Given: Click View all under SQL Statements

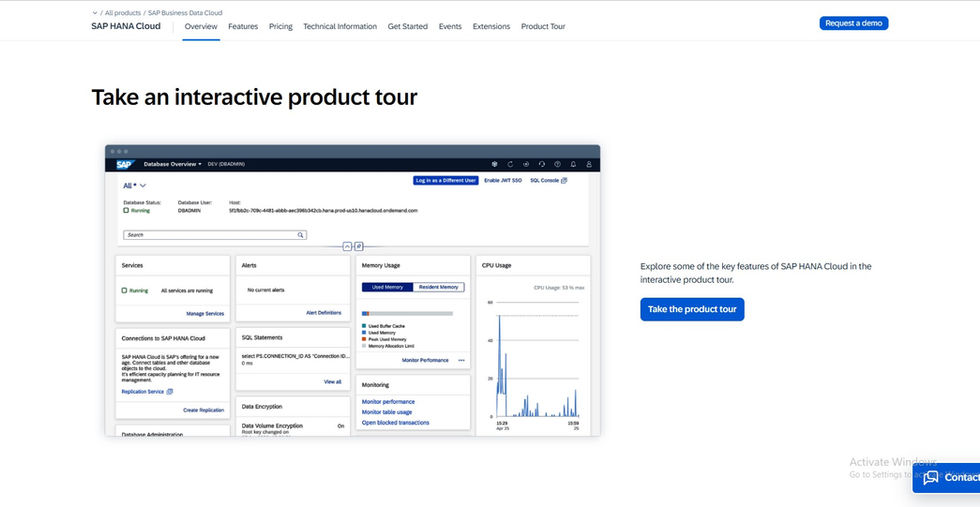Looking at the screenshot, I should tap(332, 381).
